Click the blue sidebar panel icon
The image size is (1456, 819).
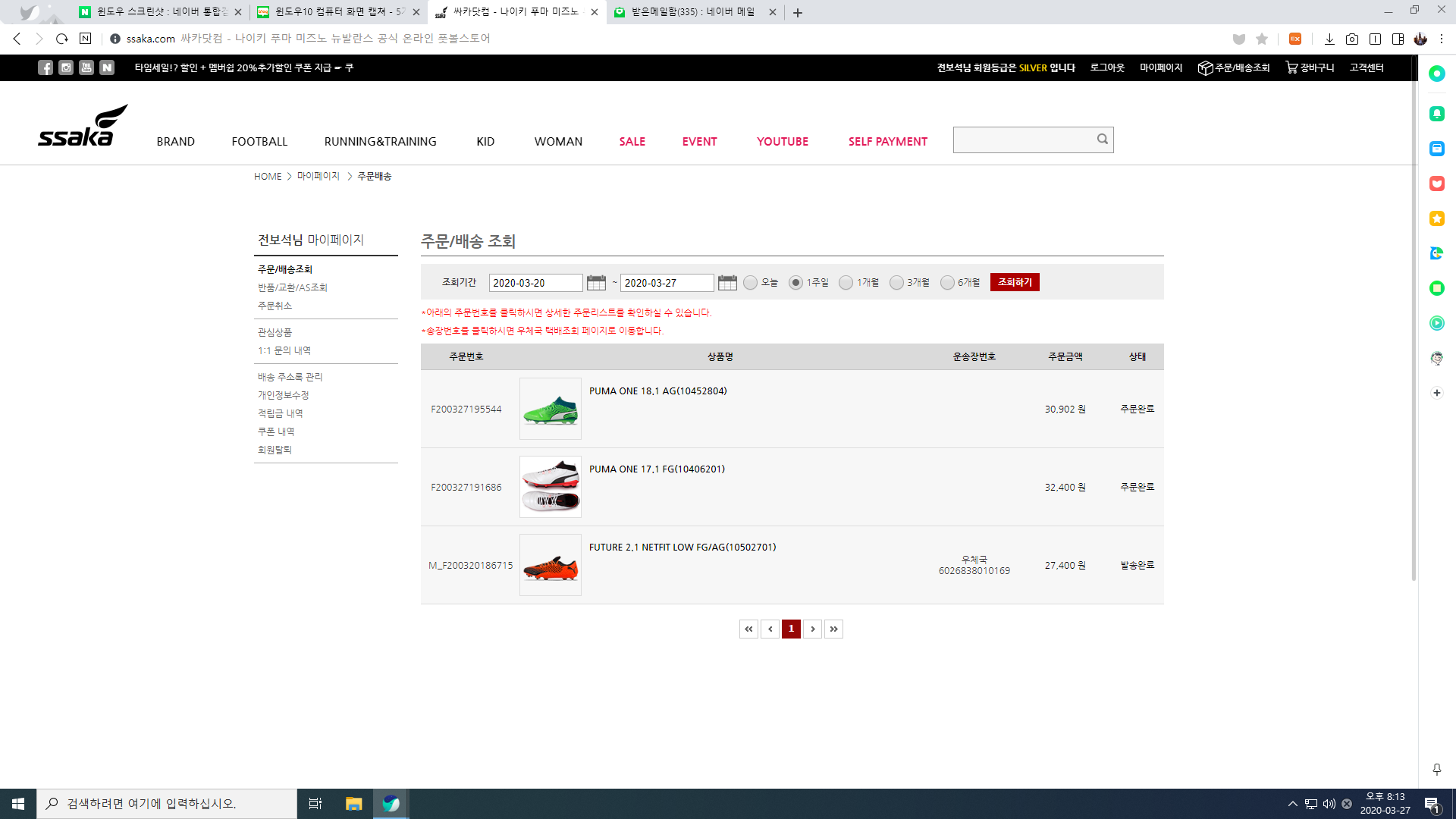1437,149
